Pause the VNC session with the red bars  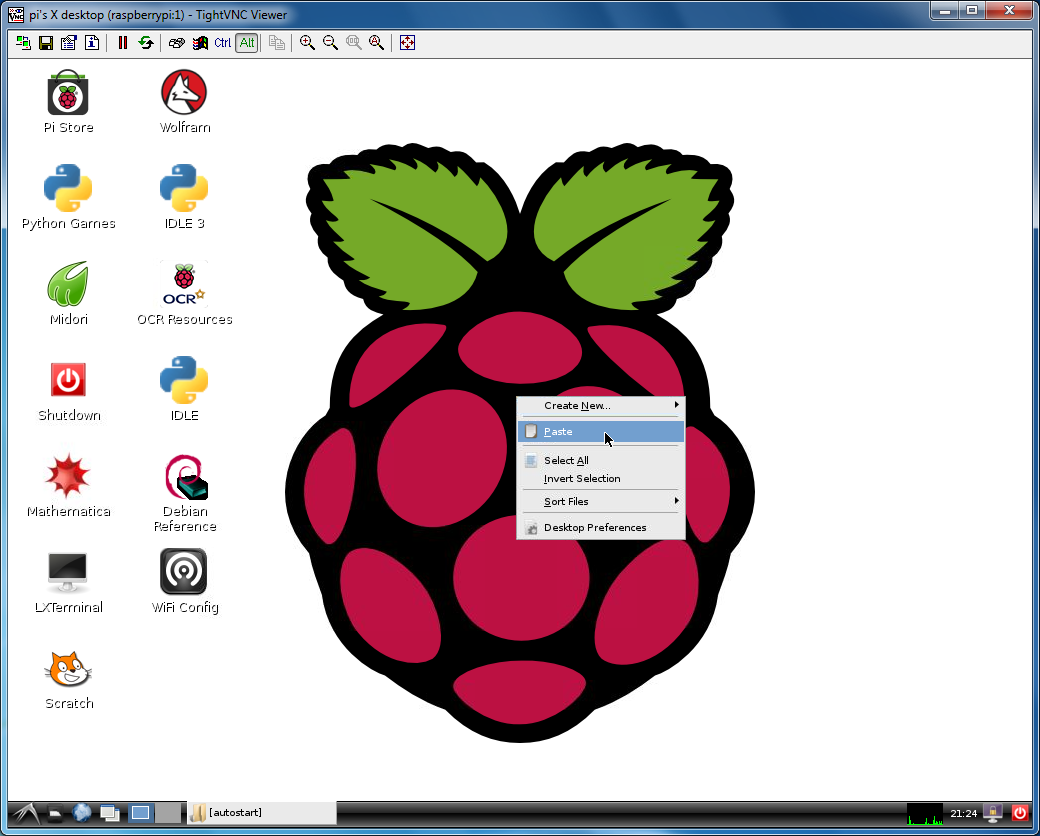[x=123, y=43]
